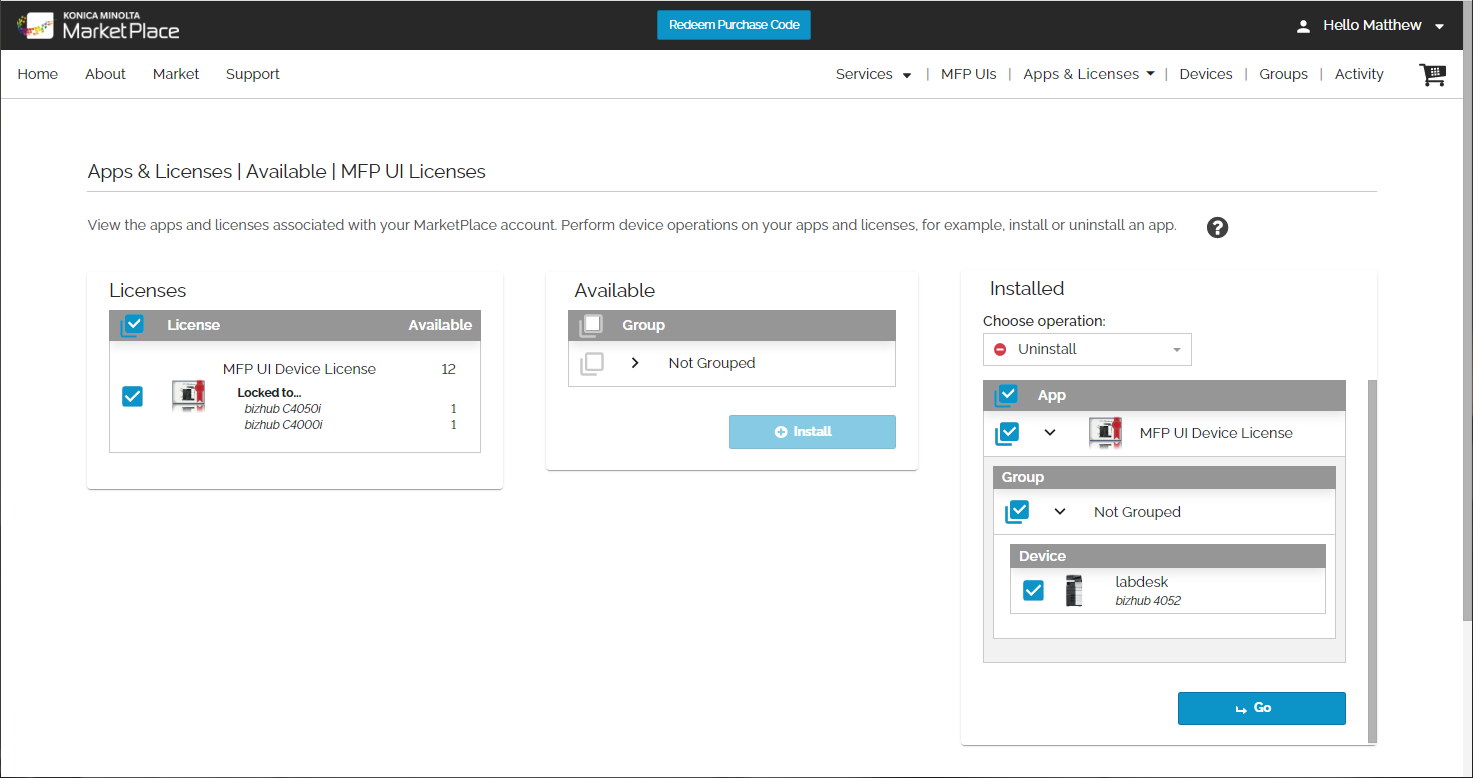Uncheck Not Grouped checkbox in Installed panel
This screenshot has width=1473, height=778.
pyautogui.click(x=1017, y=512)
